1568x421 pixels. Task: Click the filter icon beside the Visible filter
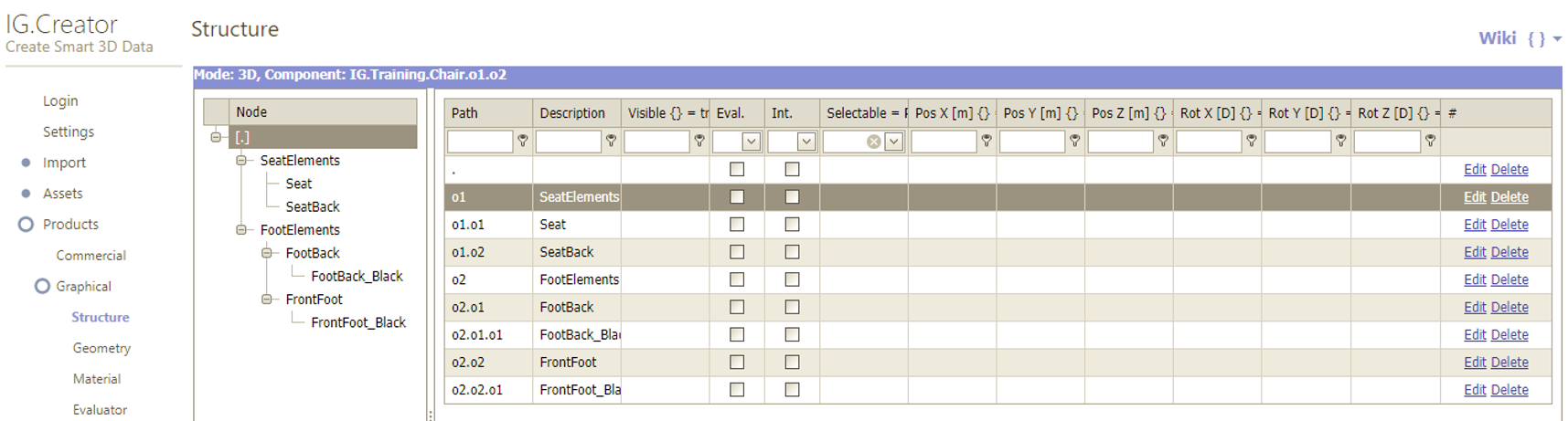coord(699,142)
